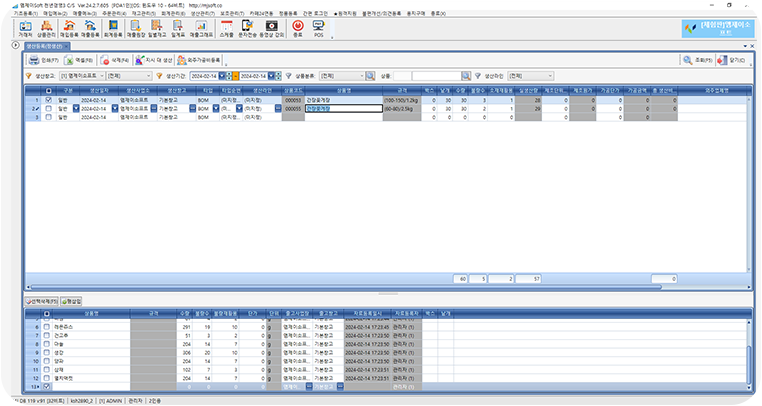This screenshot has width=762, height=406.
Task: Open the 일별재고 toolbar icon
Action: tap(157, 29)
